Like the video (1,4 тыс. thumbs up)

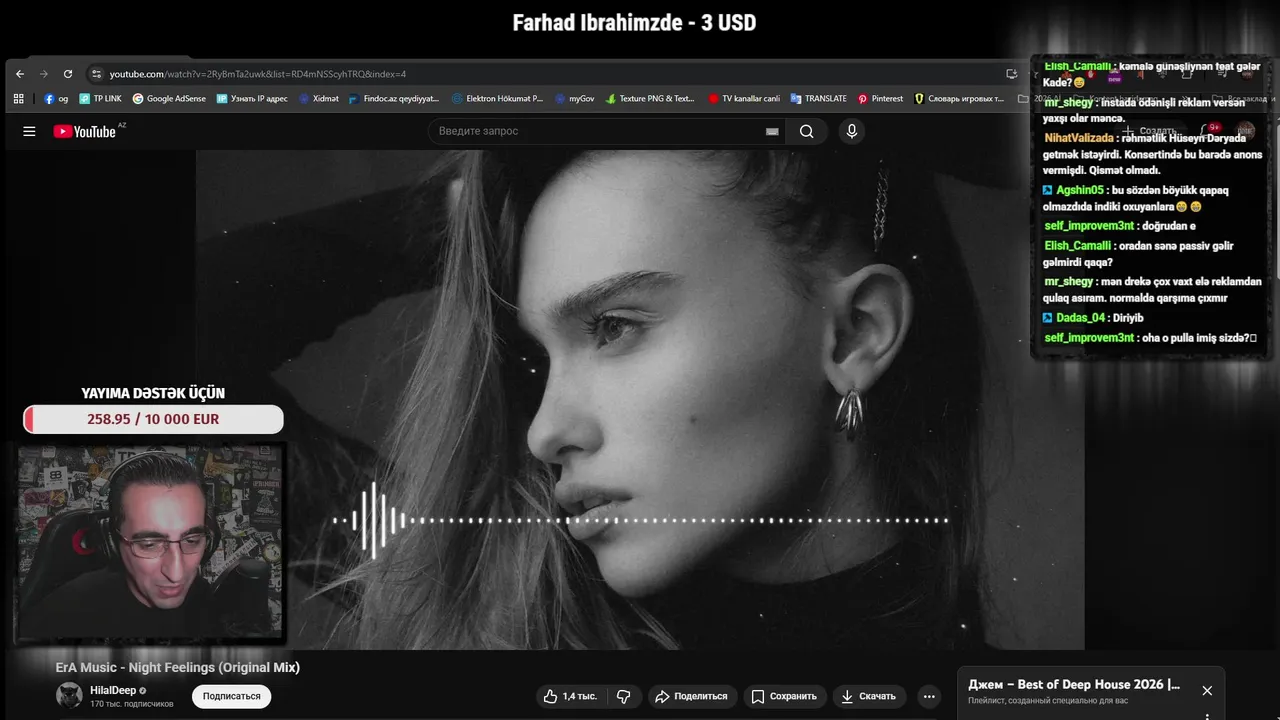(571, 696)
